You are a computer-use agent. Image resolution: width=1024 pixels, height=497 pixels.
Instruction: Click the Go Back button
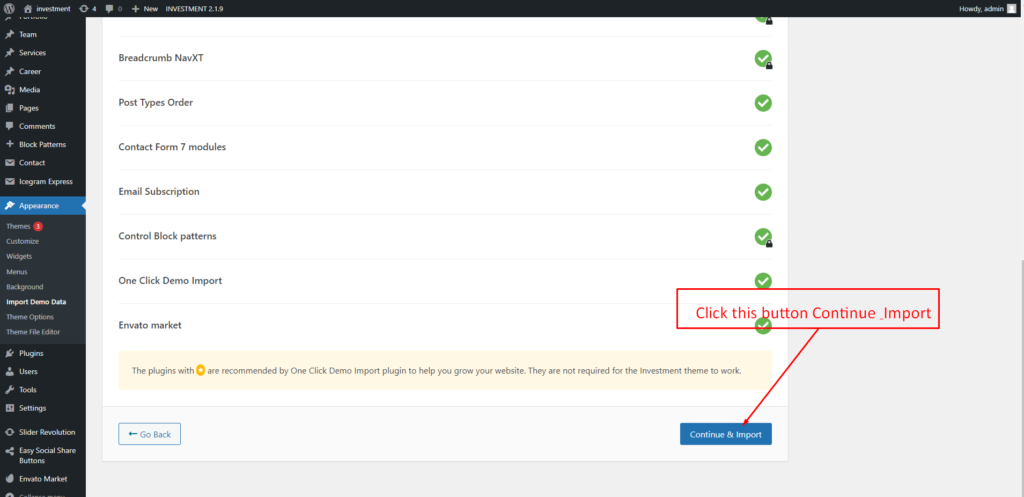(x=150, y=434)
